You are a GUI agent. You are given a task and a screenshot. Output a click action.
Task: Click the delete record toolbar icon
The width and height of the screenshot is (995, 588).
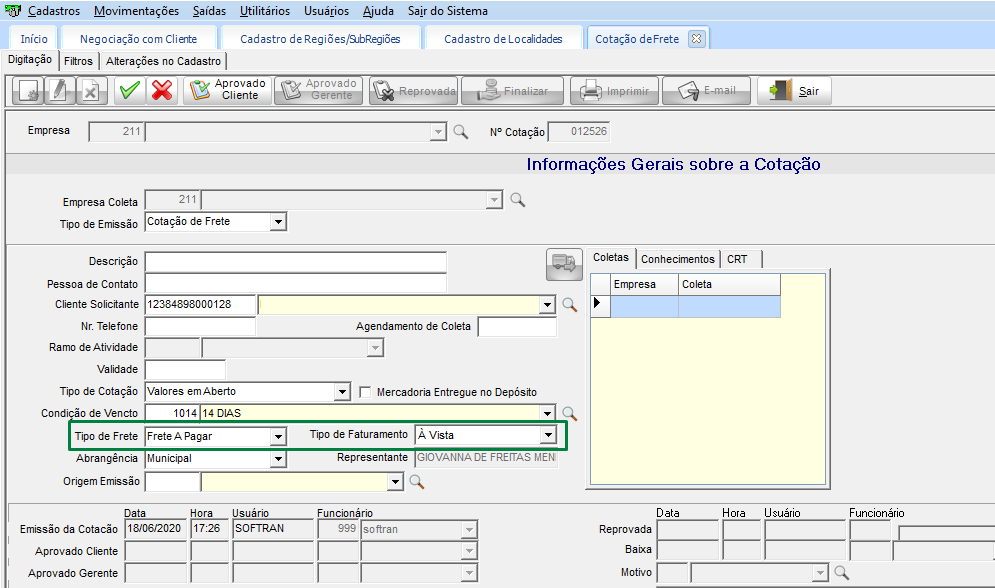click(89, 91)
